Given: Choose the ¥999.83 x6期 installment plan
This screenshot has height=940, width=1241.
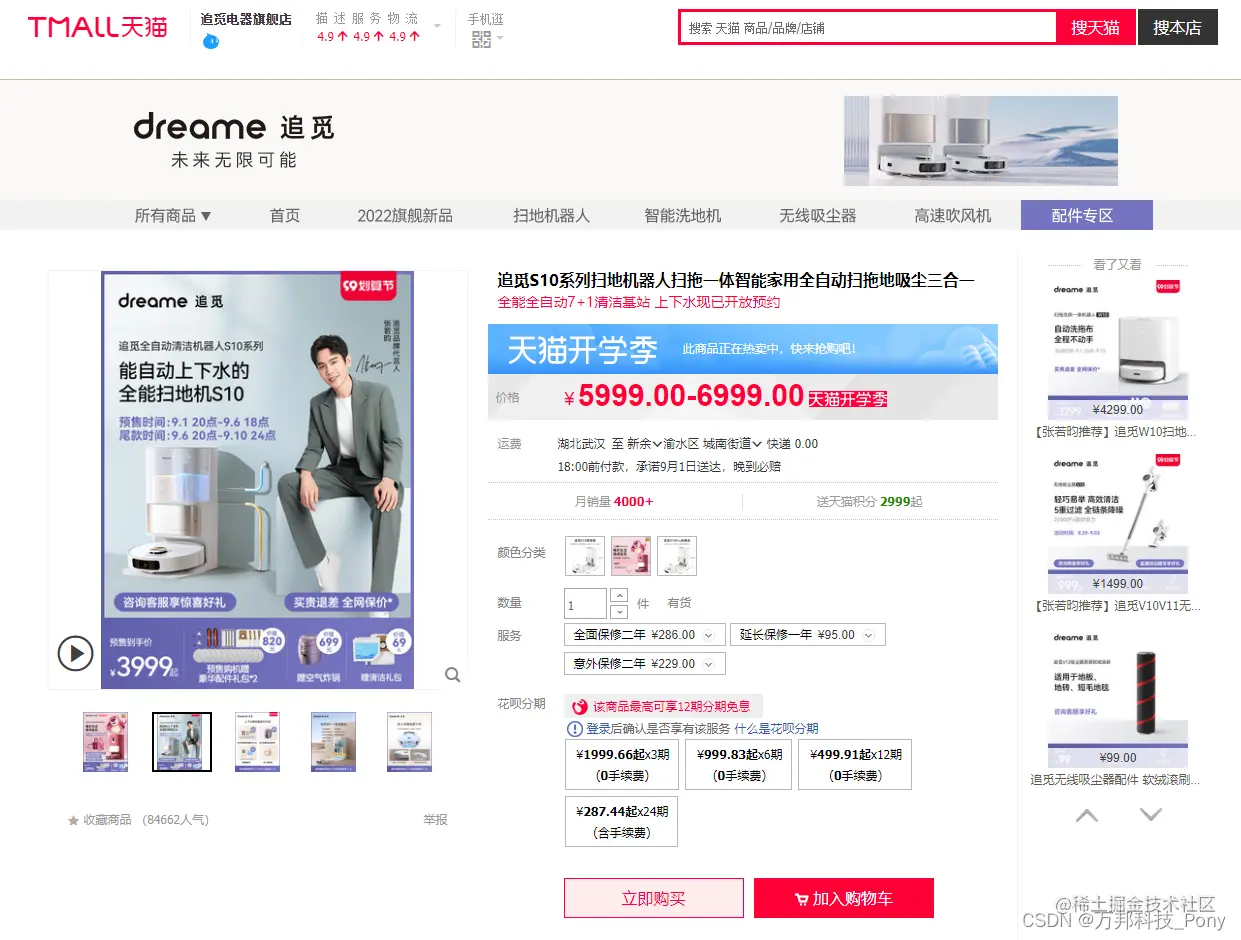Looking at the screenshot, I should [x=738, y=765].
